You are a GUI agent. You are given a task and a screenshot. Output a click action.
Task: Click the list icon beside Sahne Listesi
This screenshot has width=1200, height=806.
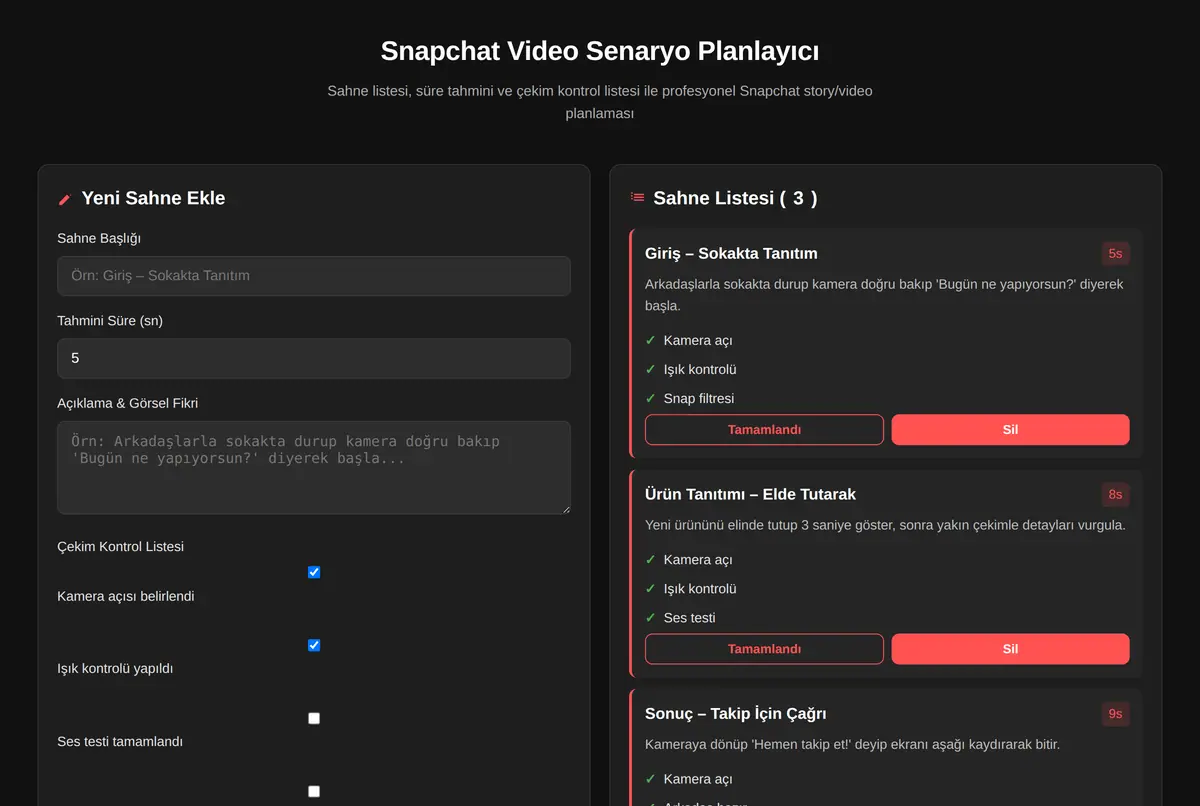637,197
